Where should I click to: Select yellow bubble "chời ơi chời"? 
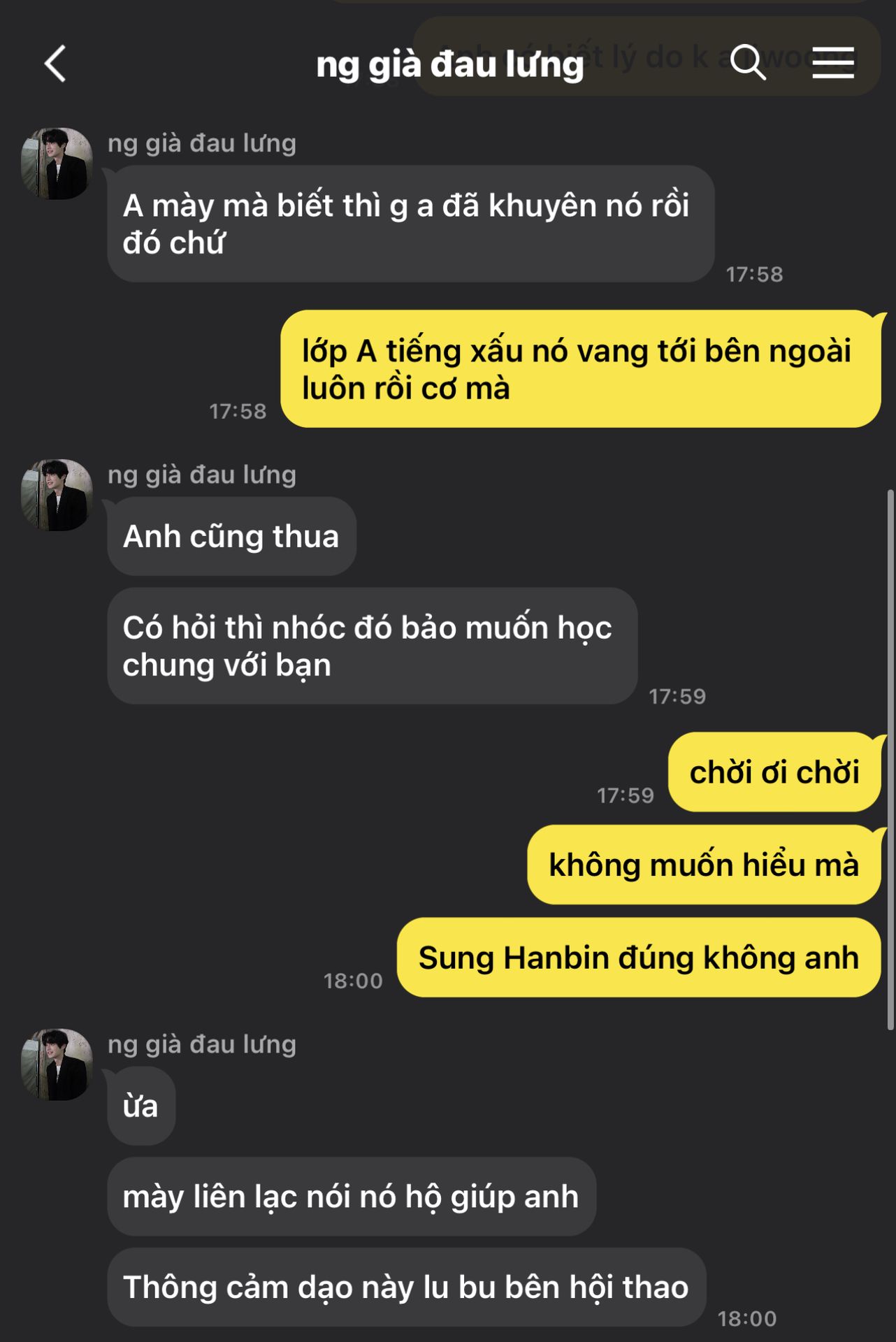click(774, 772)
